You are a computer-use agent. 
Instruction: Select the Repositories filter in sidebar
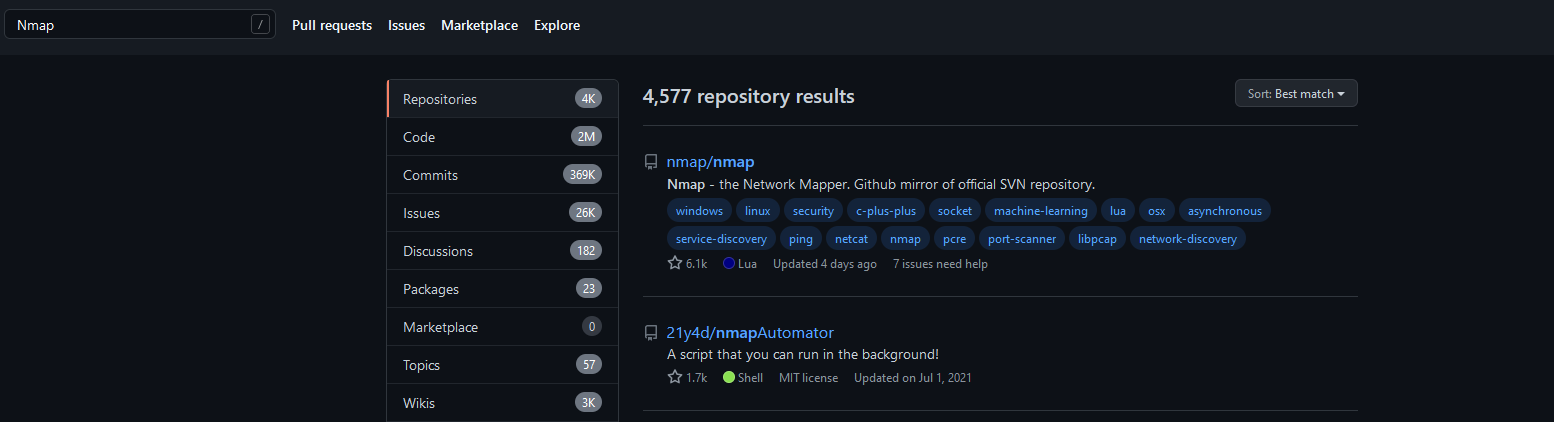click(x=503, y=99)
